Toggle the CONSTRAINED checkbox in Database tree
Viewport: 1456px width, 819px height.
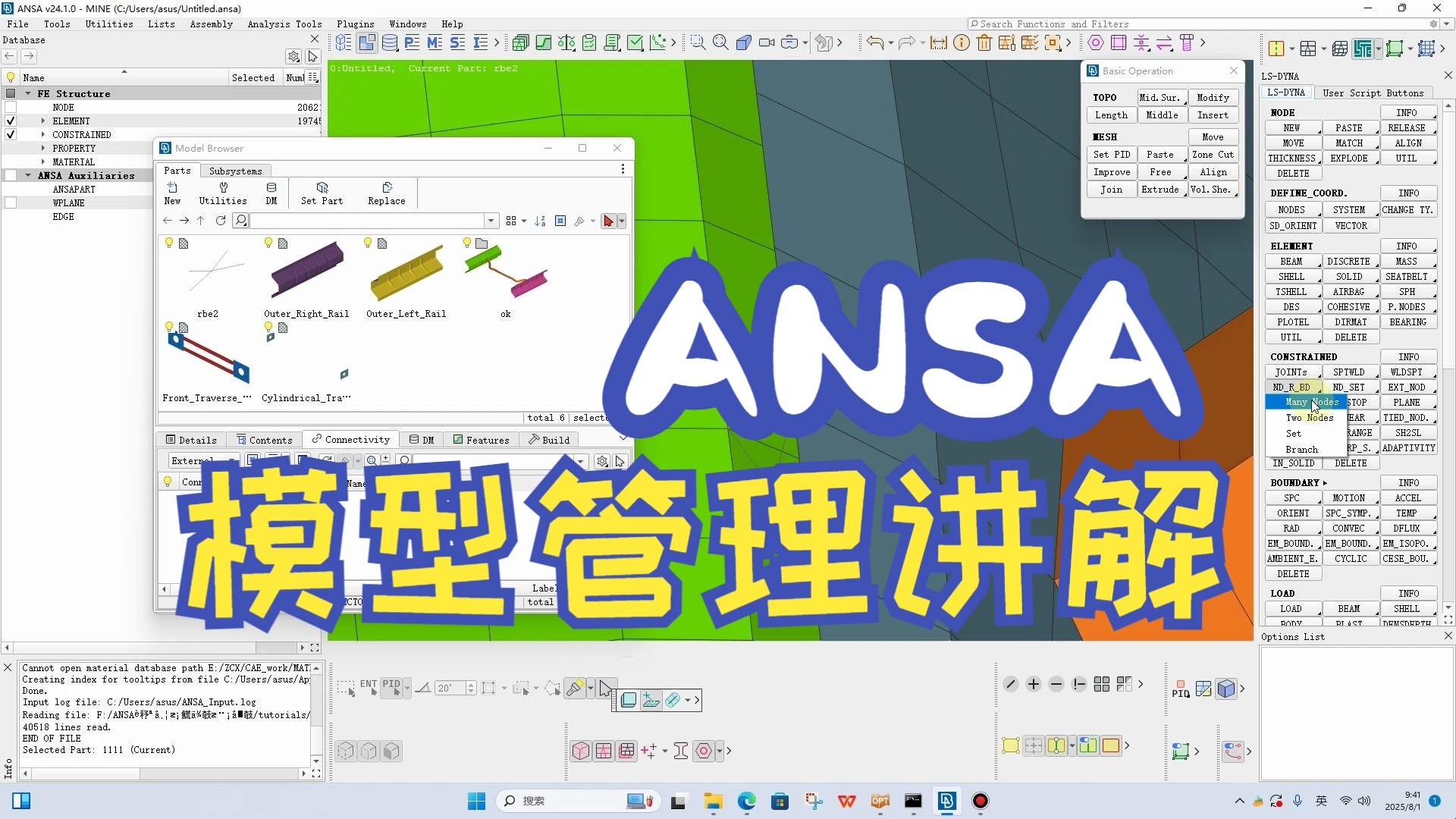tap(11, 135)
